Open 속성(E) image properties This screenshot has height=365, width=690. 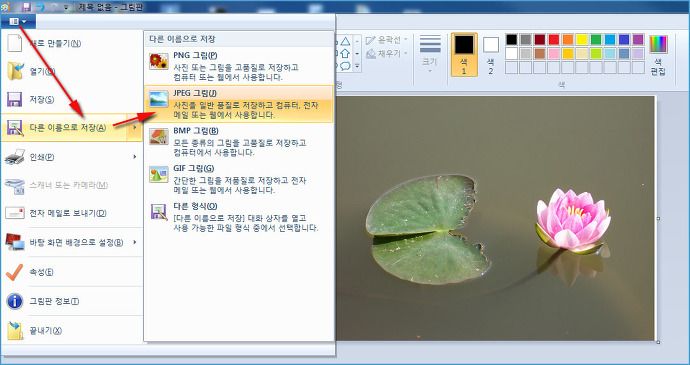72,272
